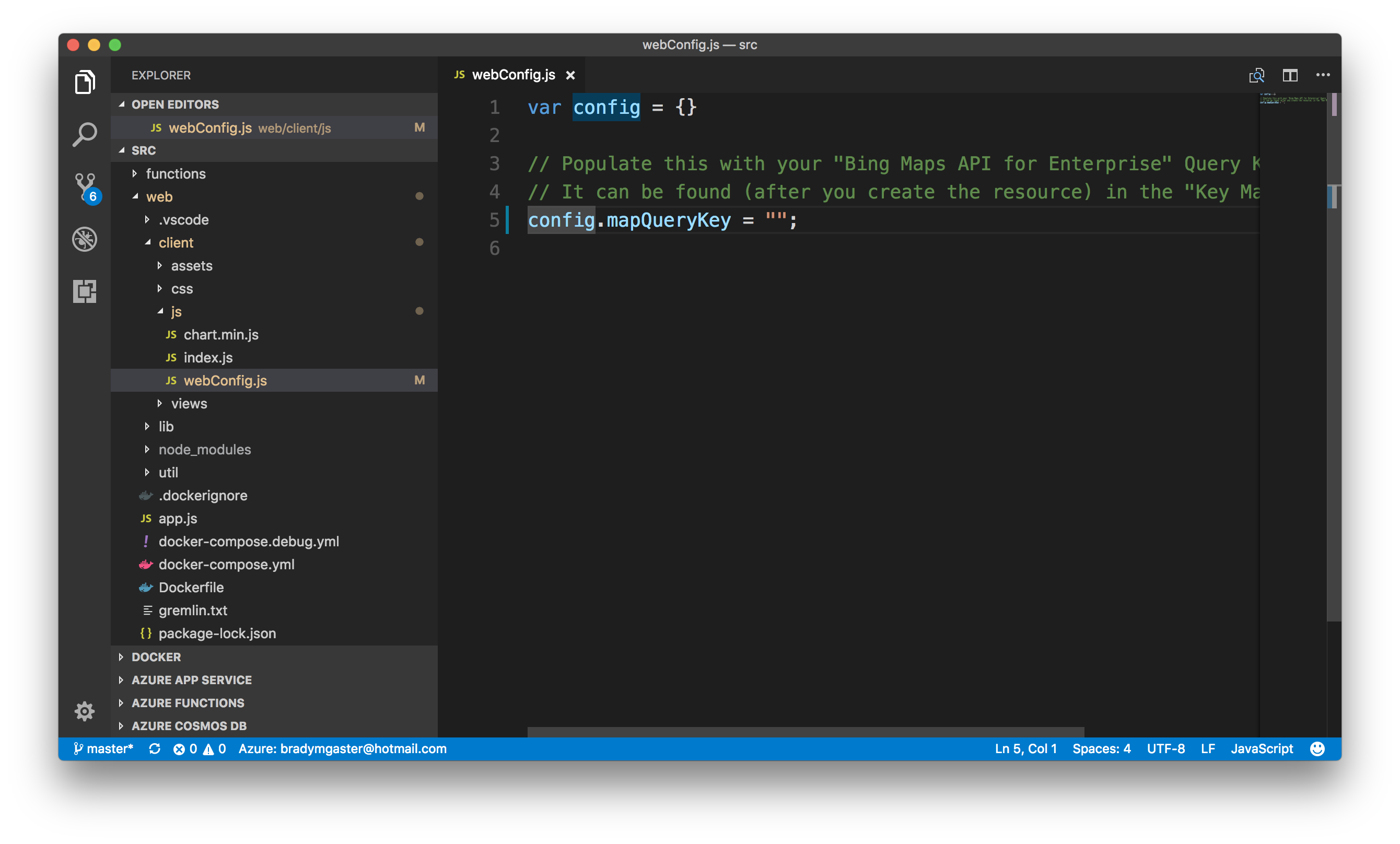Select the webConfig.js editor tab
1400x844 pixels.
pyautogui.click(x=512, y=75)
